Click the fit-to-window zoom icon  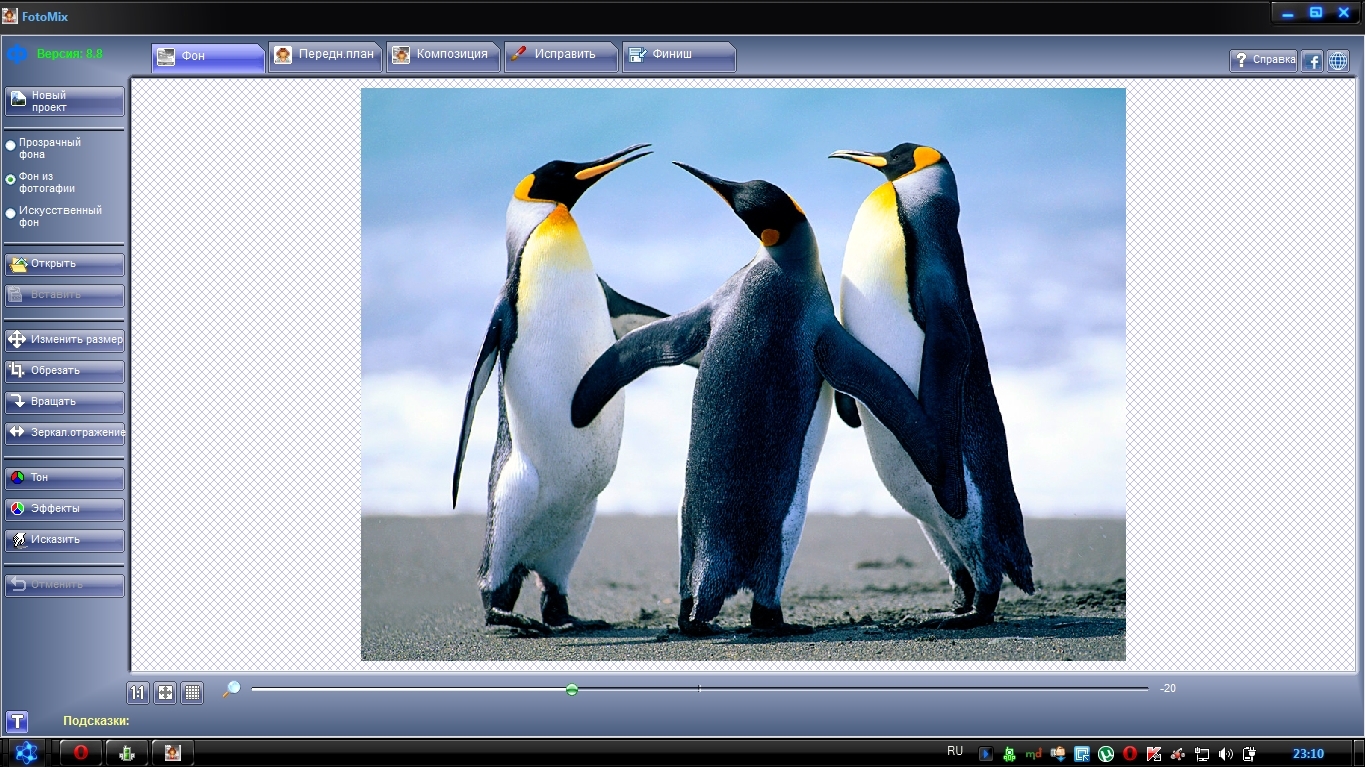(x=165, y=692)
